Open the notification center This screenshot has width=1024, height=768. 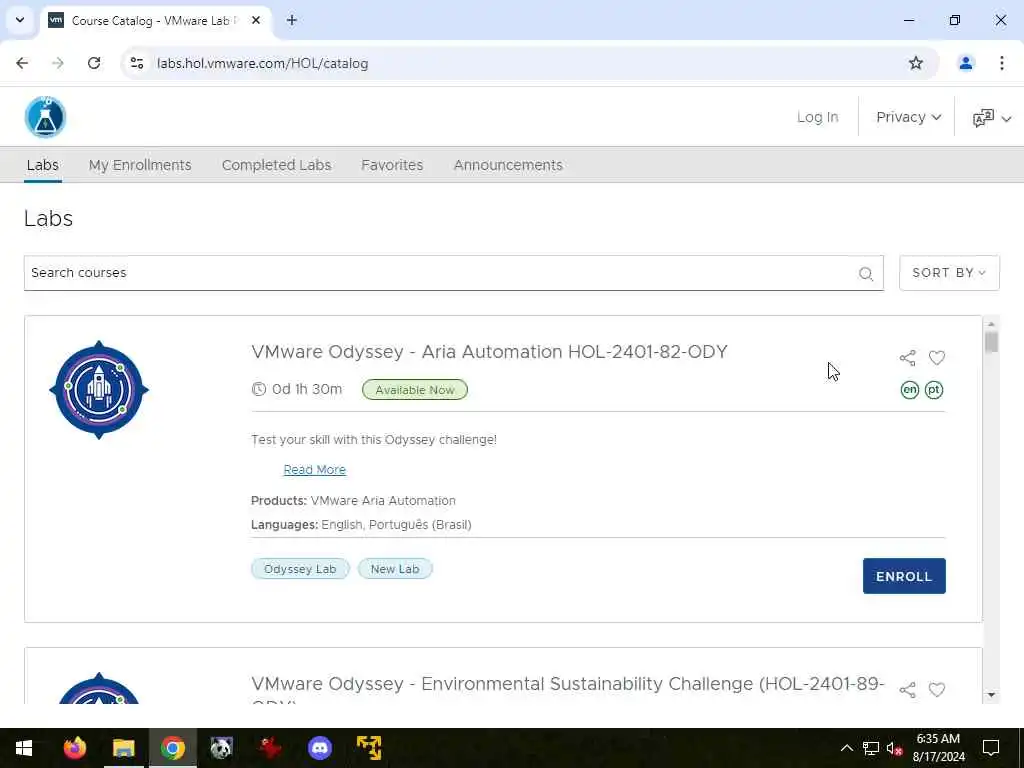[991, 748]
